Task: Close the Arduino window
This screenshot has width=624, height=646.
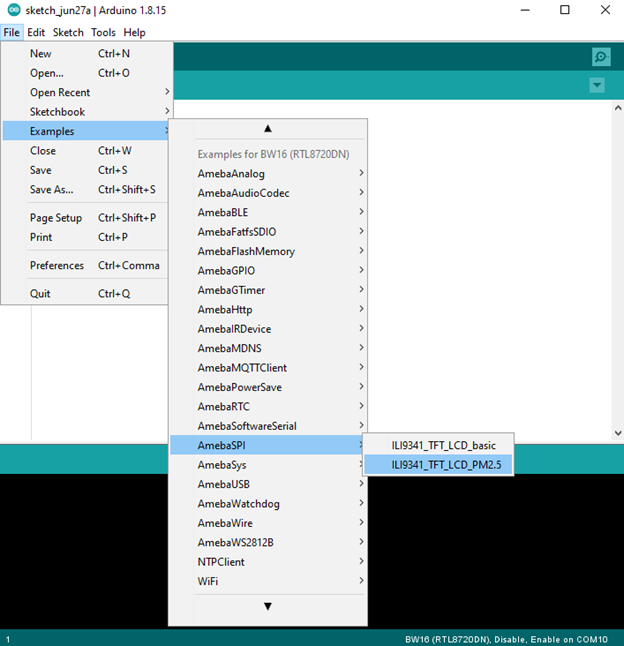Action: [x=605, y=10]
